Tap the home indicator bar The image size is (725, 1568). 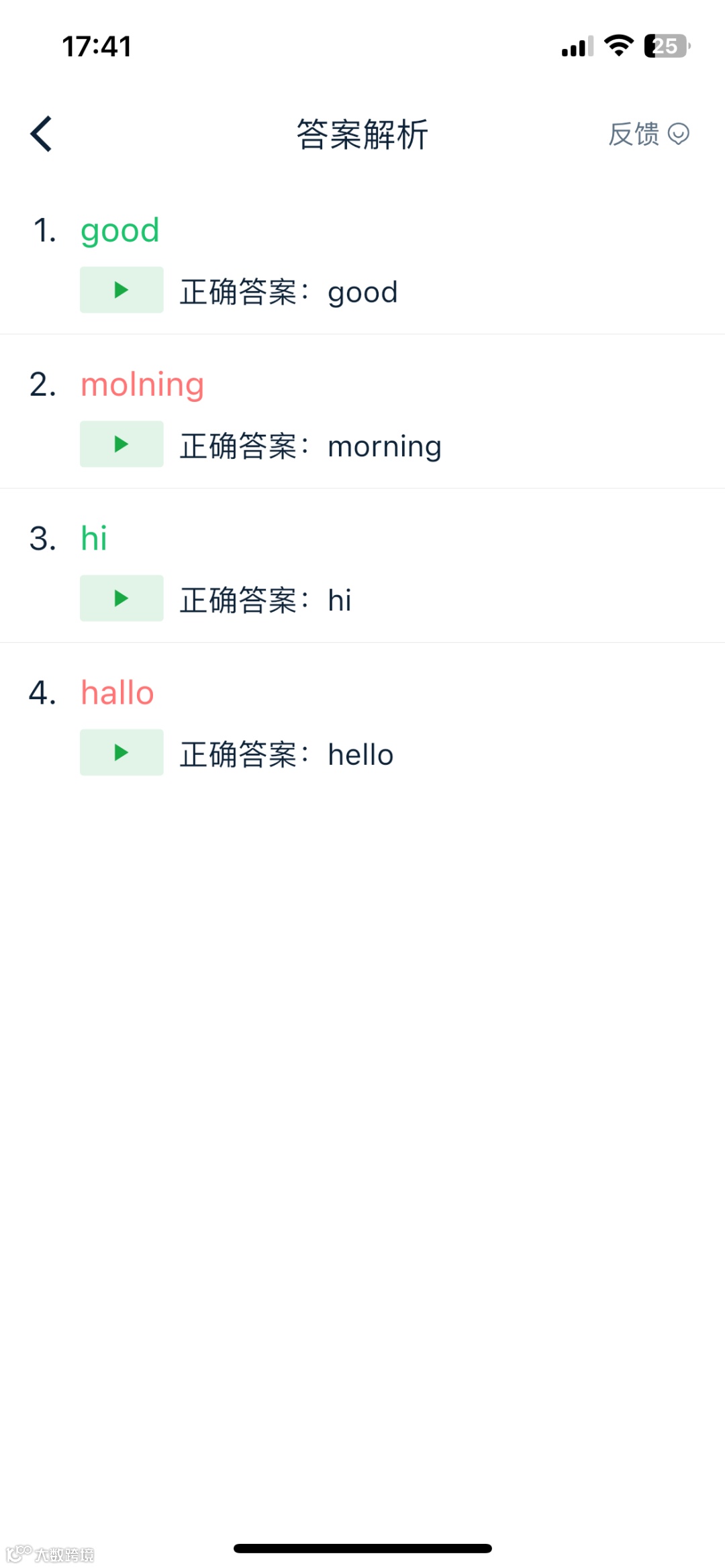(x=362, y=1549)
